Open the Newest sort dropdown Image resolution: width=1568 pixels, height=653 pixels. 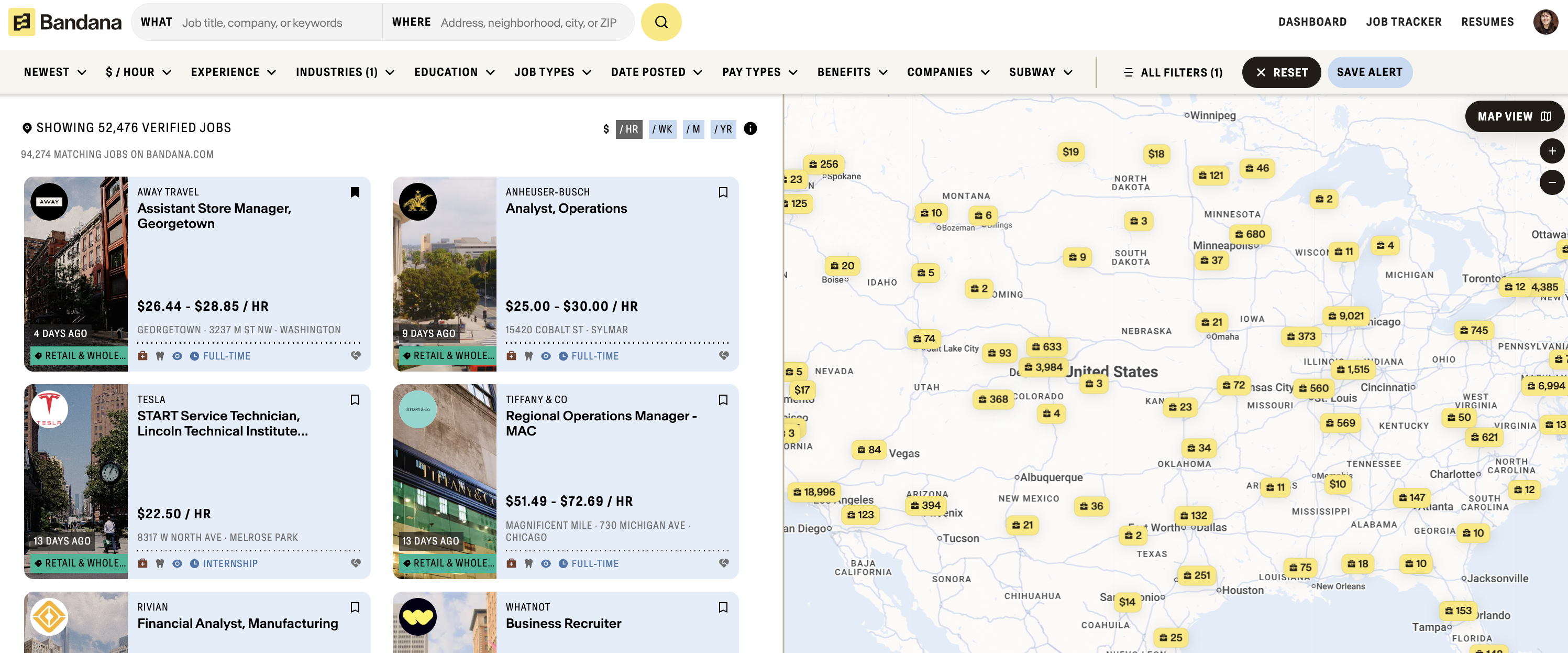coord(56,72)
